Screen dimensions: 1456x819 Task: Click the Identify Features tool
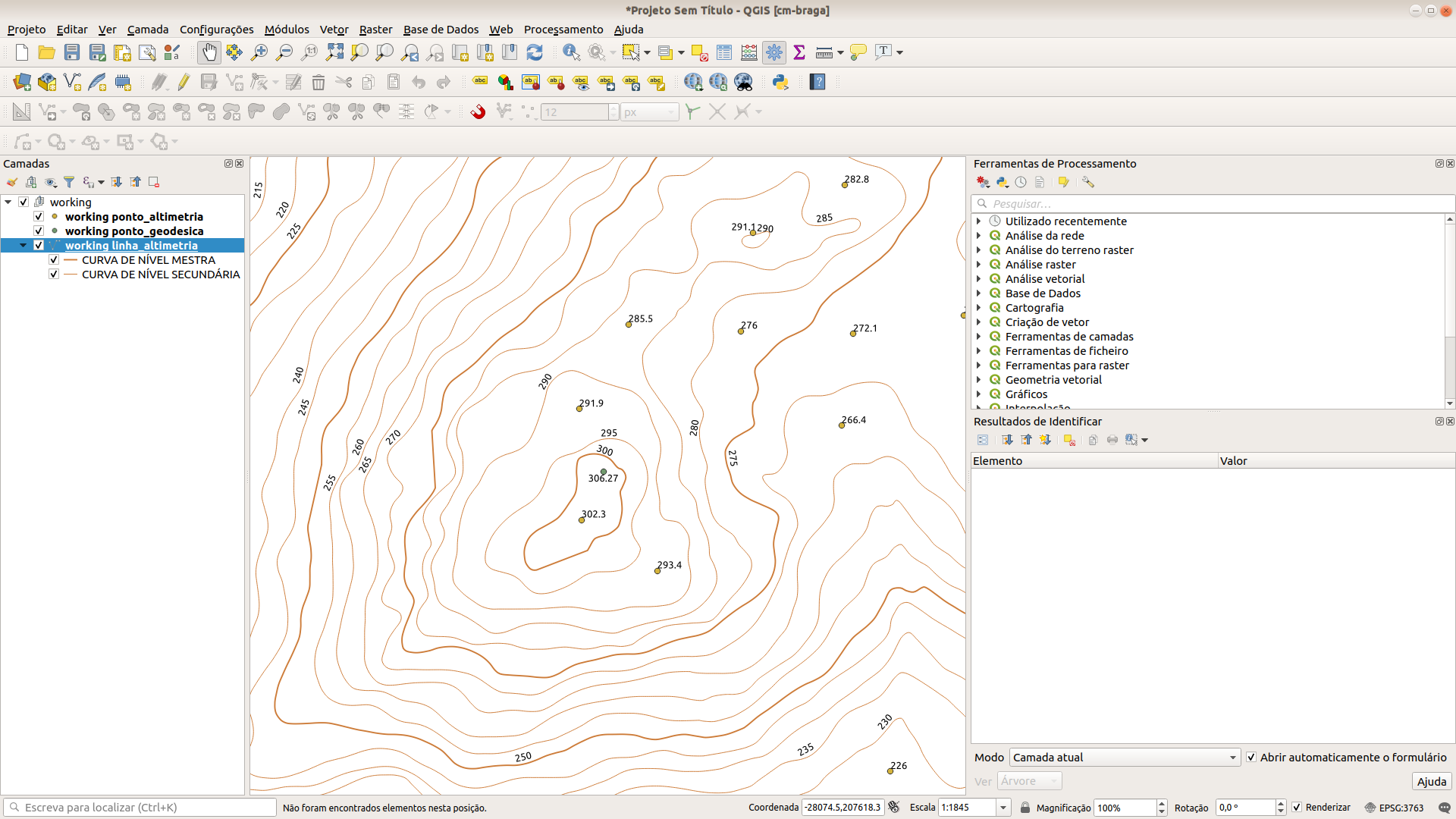pos(571,52)
